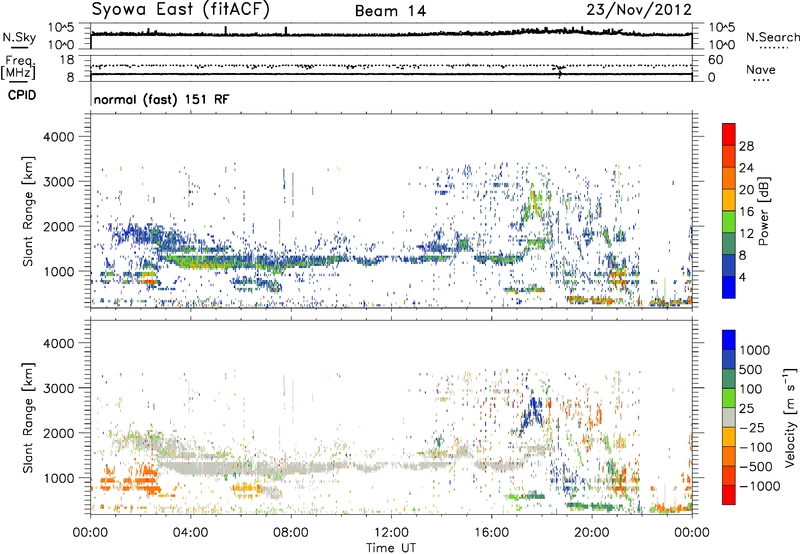Image resolution: width=800 pixels, height=554 pixels.
Task: Click the '28' label on Power colorbar
Action: [x=746, y=146]
